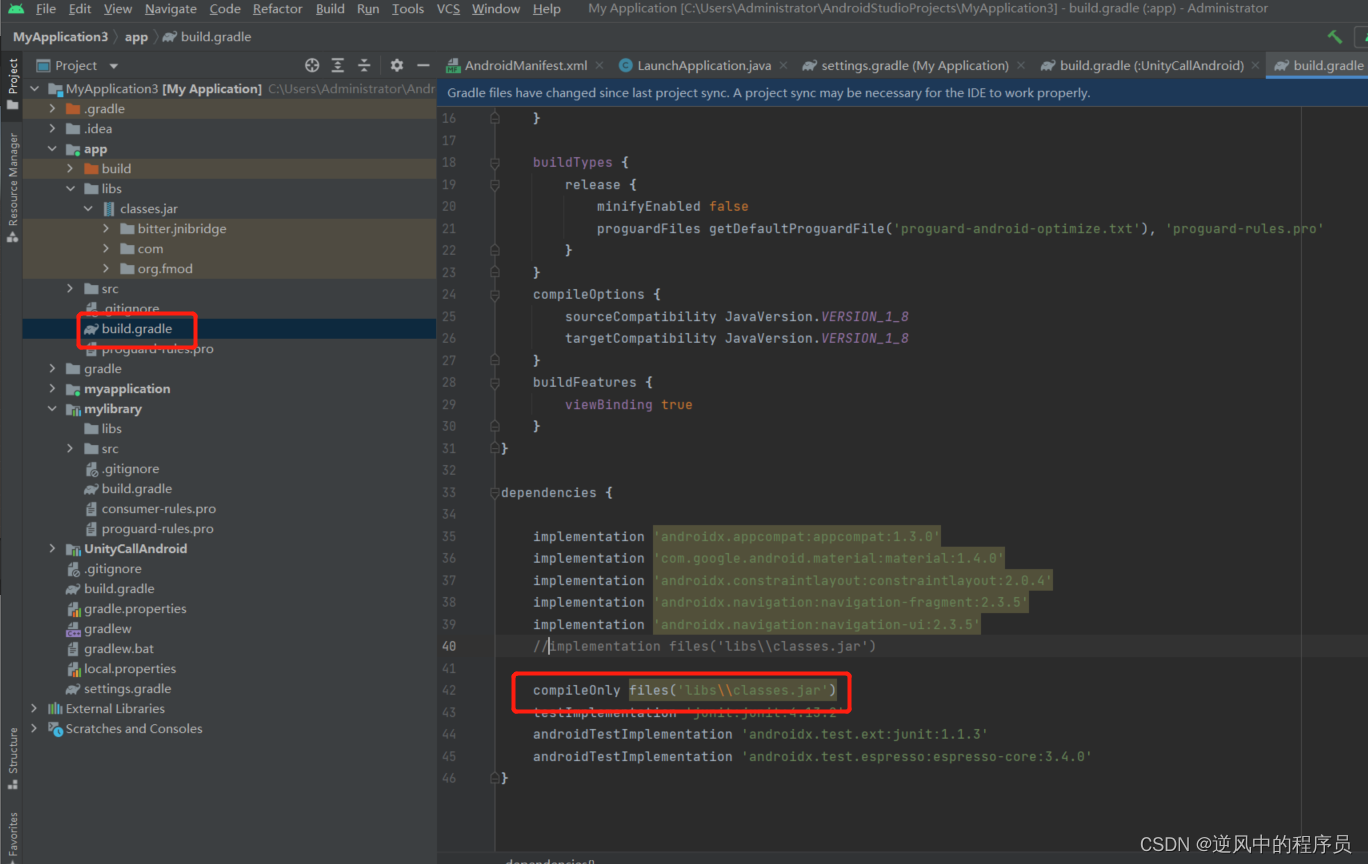Screen dimensions: 1368x864
Task: Click MyApplication3 breadcrumb
Action: coord(60,37)
